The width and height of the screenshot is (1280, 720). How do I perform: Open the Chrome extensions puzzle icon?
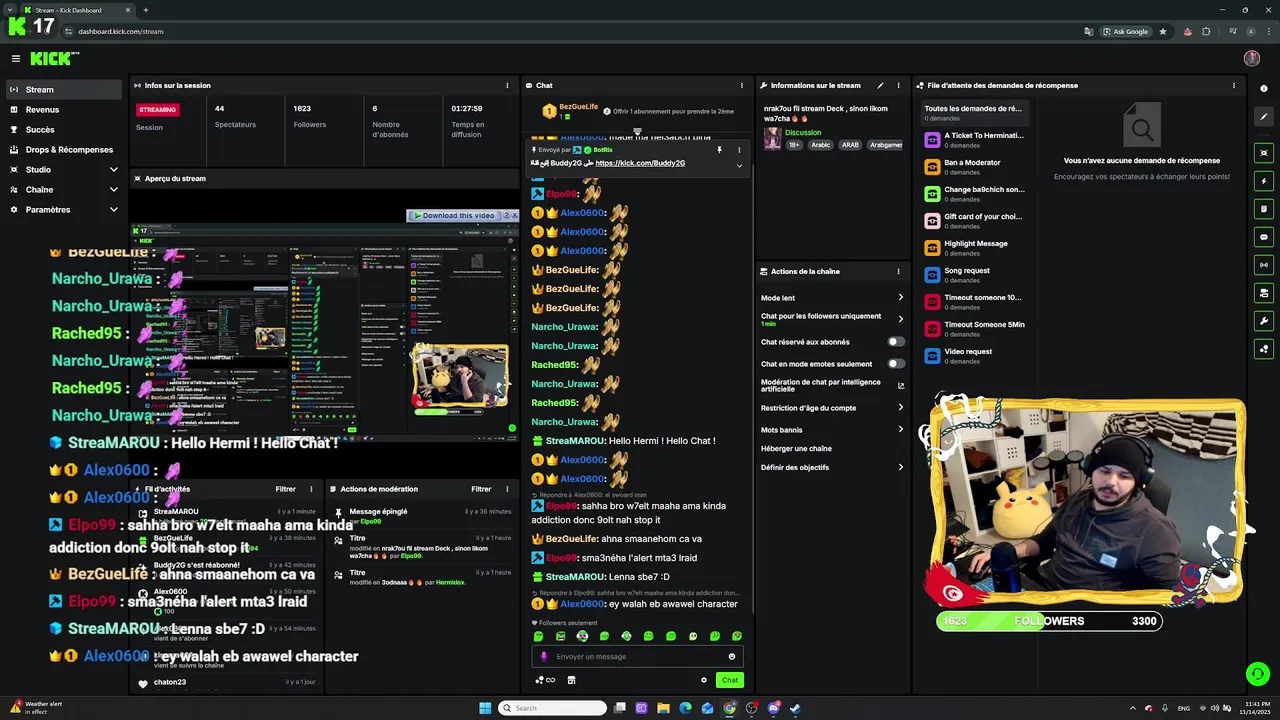[x=1205, y=31]
